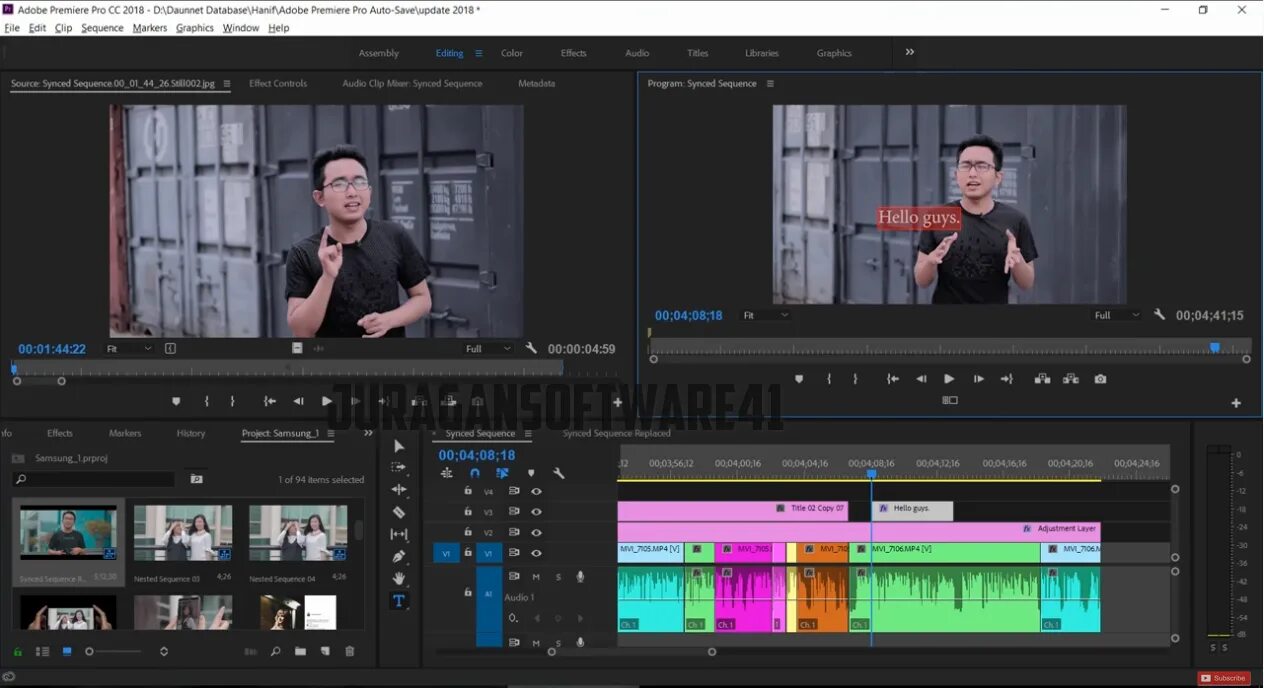Click Export Frame camera icon in Program monitor

click(1100, 379)
